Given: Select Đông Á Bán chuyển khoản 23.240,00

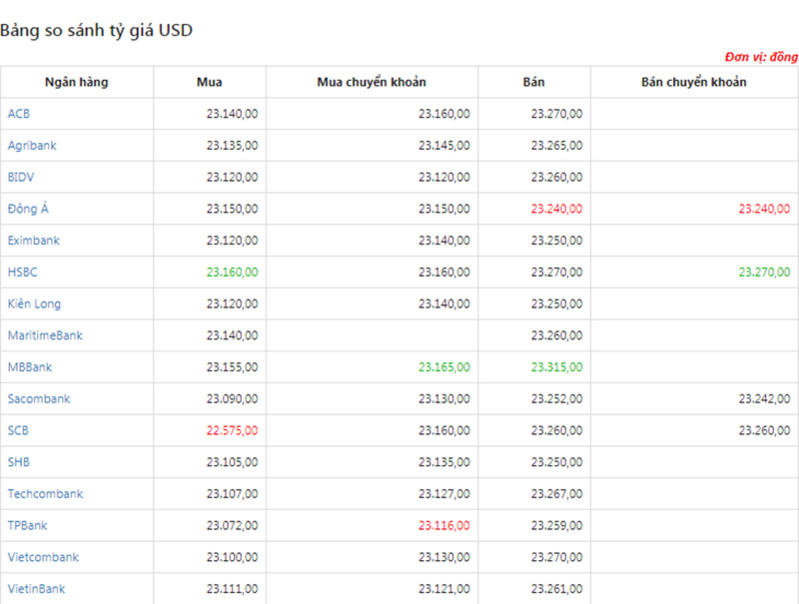Looking at the screenshot, I should [764, 208].
